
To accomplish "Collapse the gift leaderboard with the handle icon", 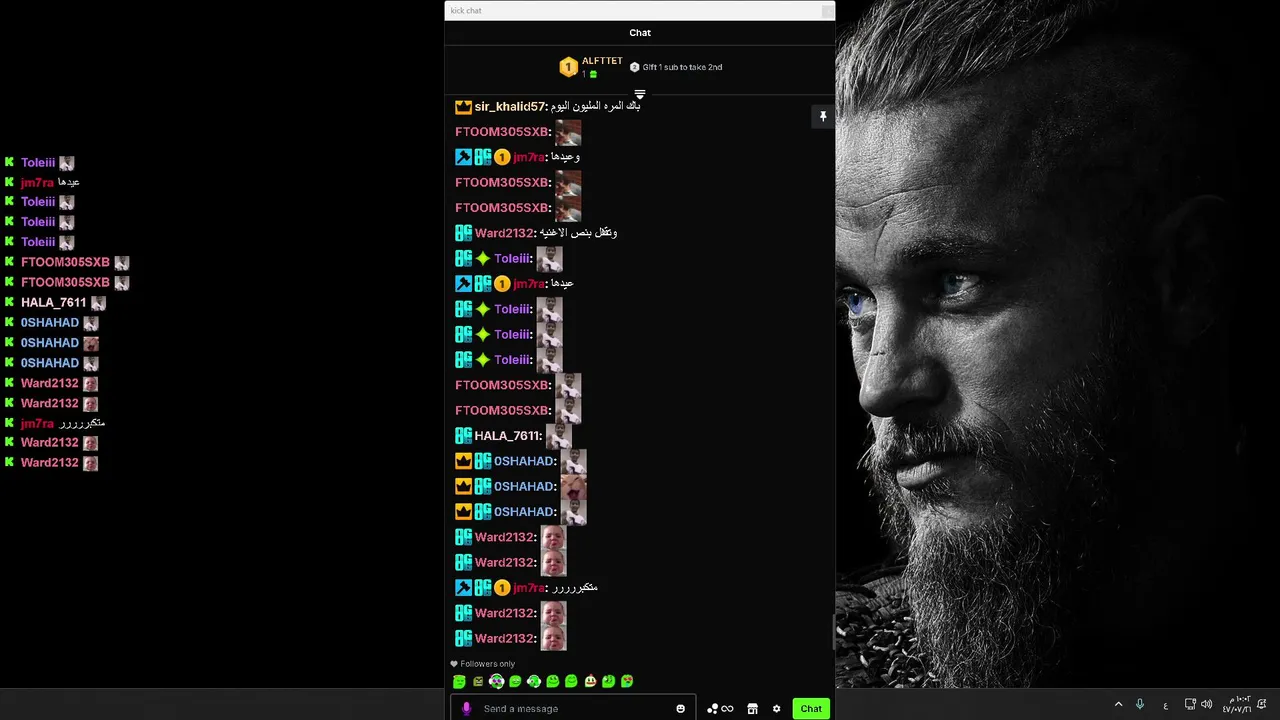I will (640, 94).
